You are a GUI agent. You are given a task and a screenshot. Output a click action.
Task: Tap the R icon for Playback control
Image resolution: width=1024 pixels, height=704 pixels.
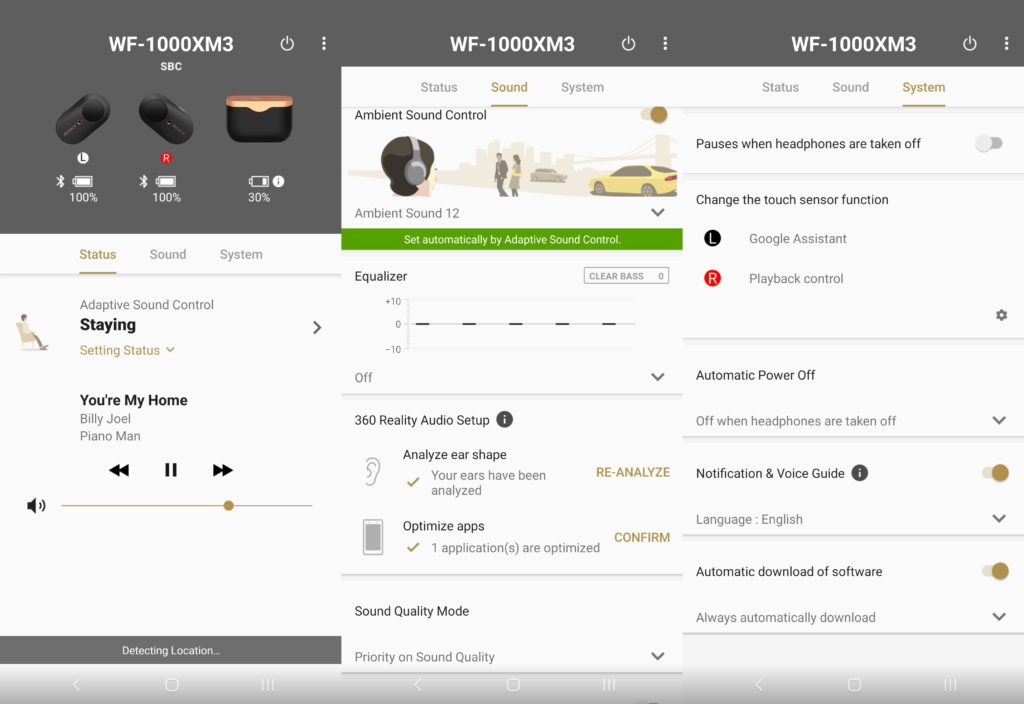712,278
